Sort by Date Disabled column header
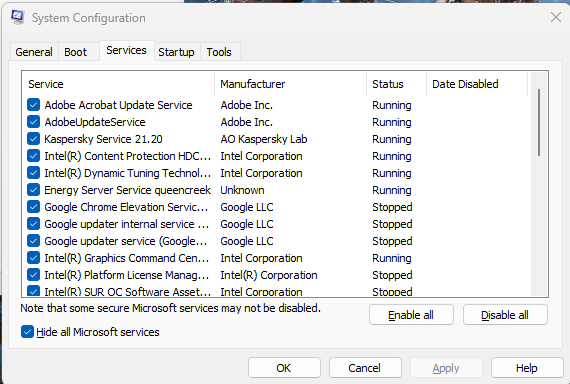This screenshot has height=384, width=570. [x=477, y=84]
